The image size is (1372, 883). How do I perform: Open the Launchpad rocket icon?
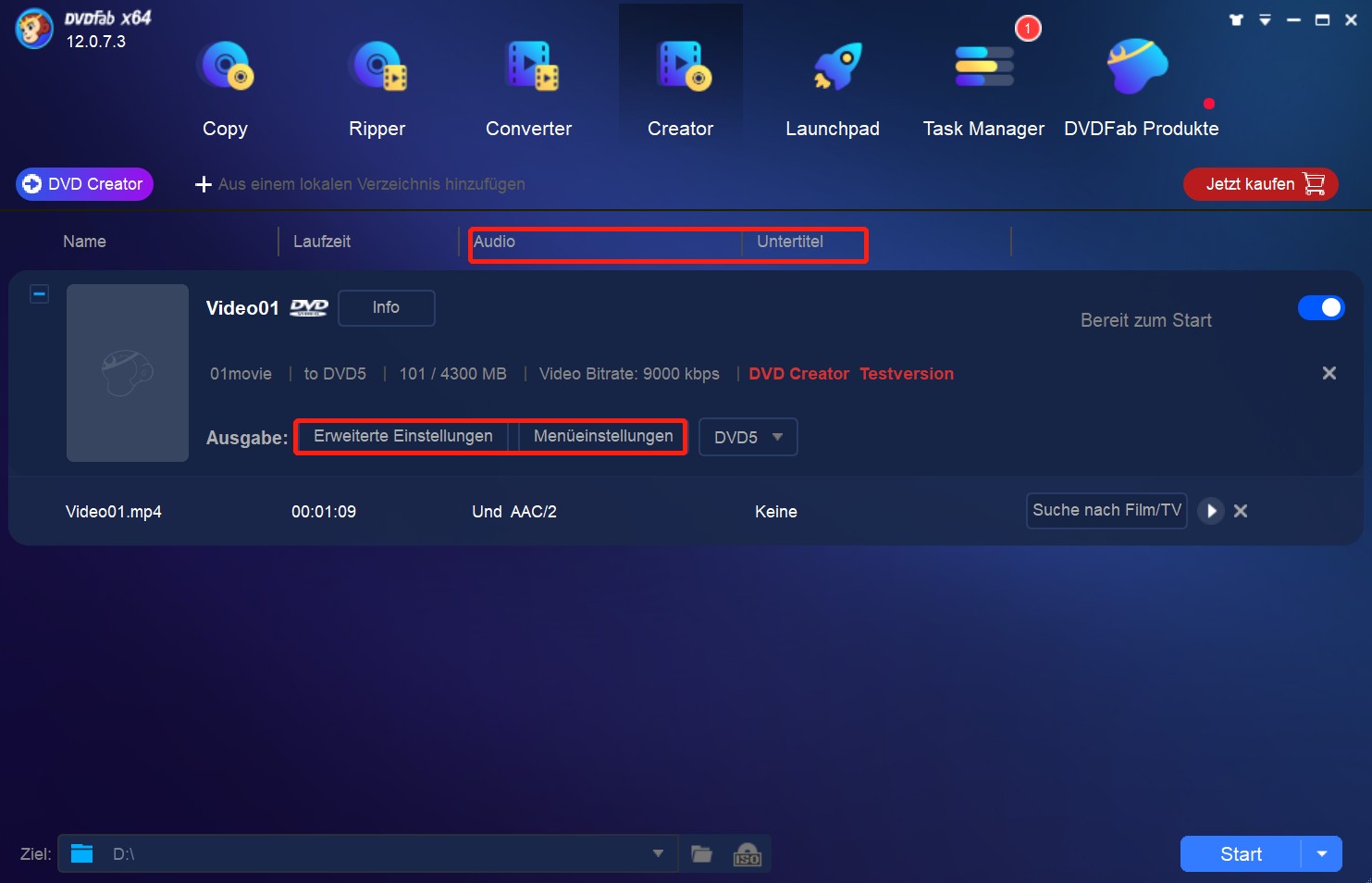click(837, 67)
